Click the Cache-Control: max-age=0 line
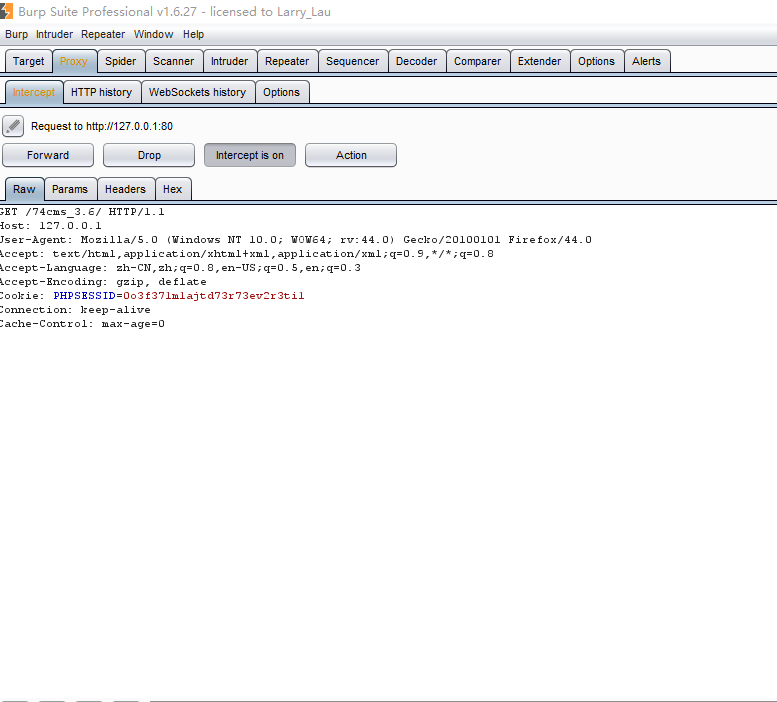The image size is (777, 702). tap(82, 324)
